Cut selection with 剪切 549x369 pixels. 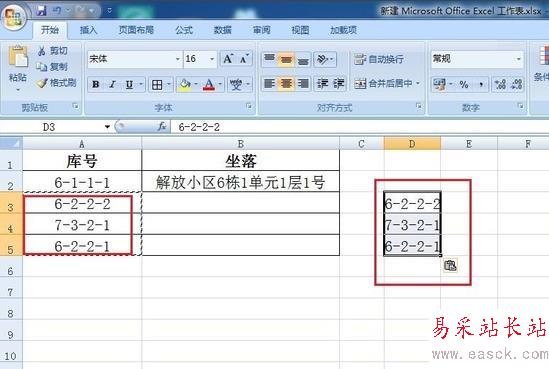[53, 51]
